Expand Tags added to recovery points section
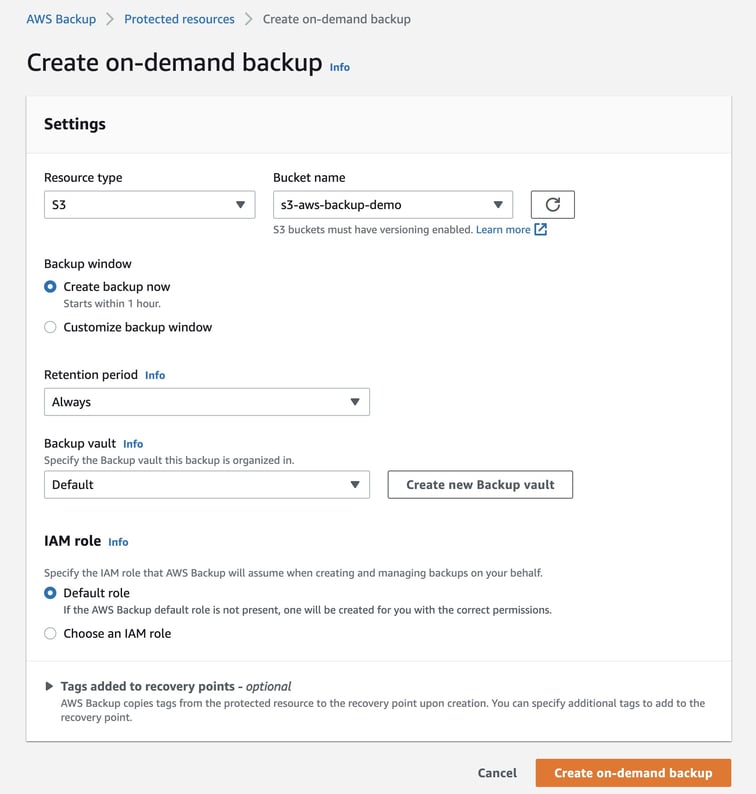The image size is (756, 794). (x=50, y=687)
